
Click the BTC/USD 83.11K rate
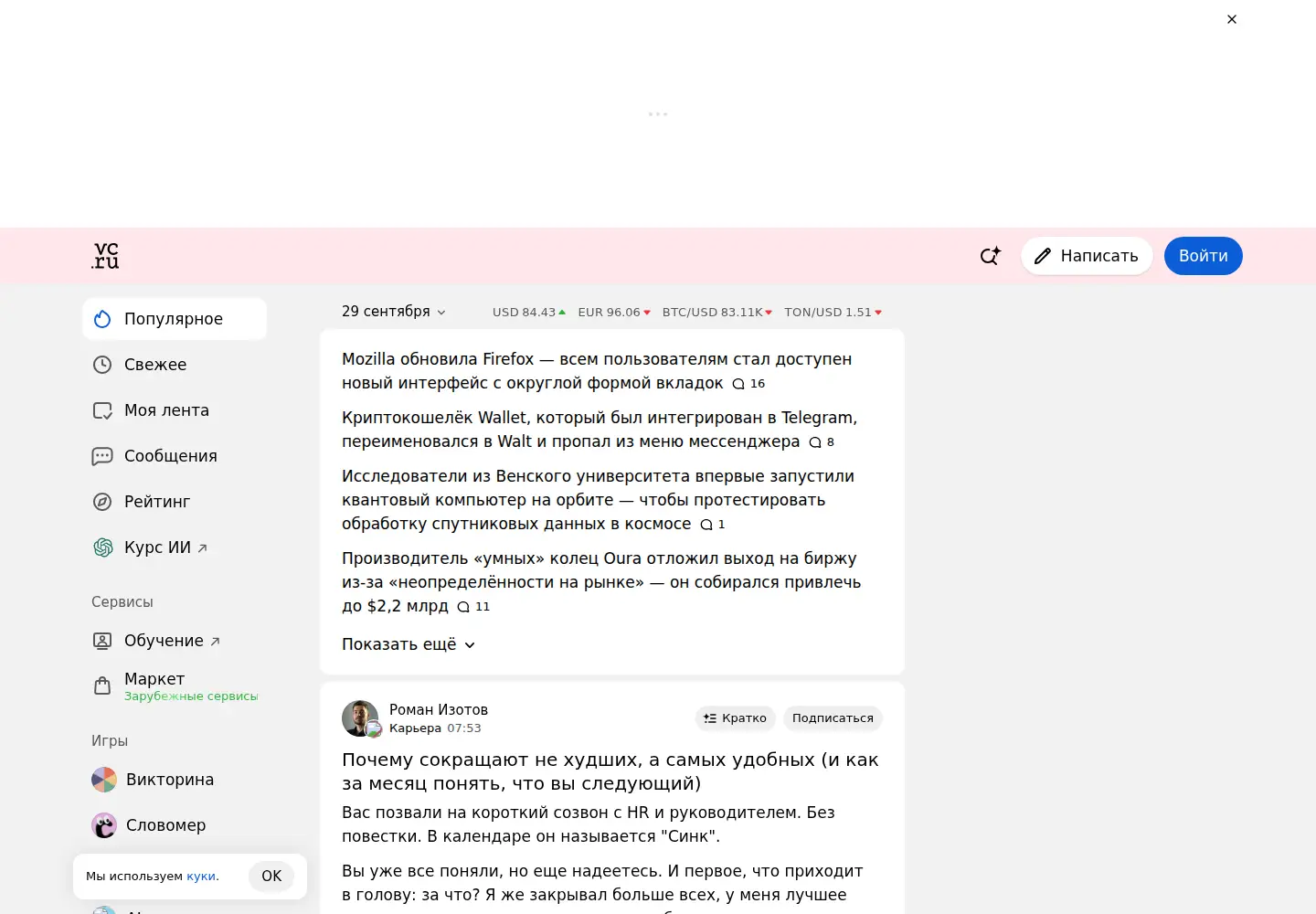pos(717,313)
